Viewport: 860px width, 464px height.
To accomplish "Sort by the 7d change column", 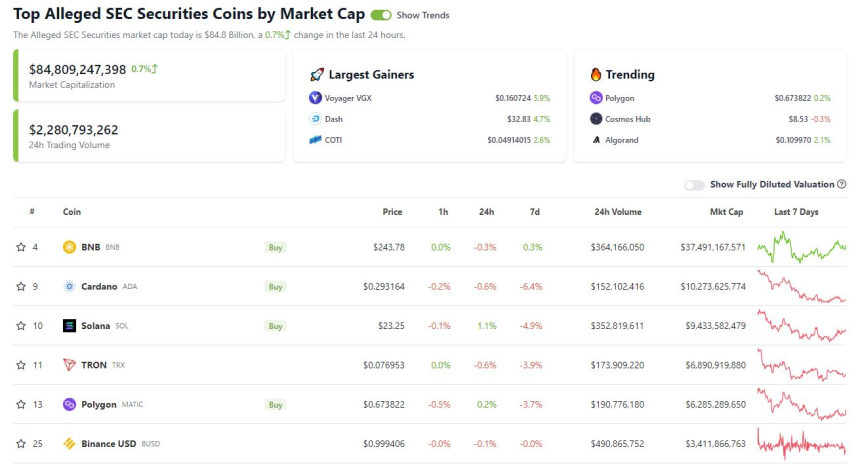I will pos(536,212).
